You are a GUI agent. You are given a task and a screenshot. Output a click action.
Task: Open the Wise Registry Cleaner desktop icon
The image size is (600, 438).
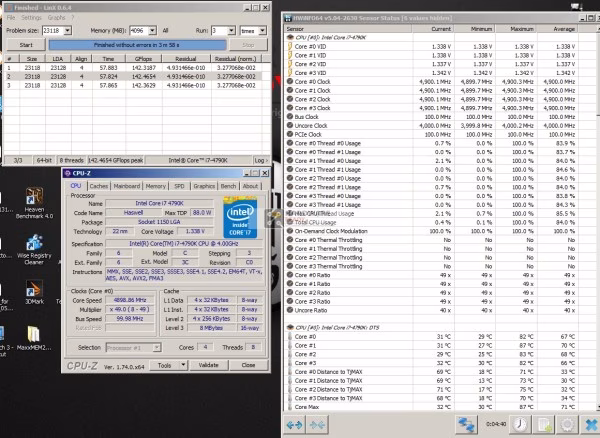pos(34,249)
